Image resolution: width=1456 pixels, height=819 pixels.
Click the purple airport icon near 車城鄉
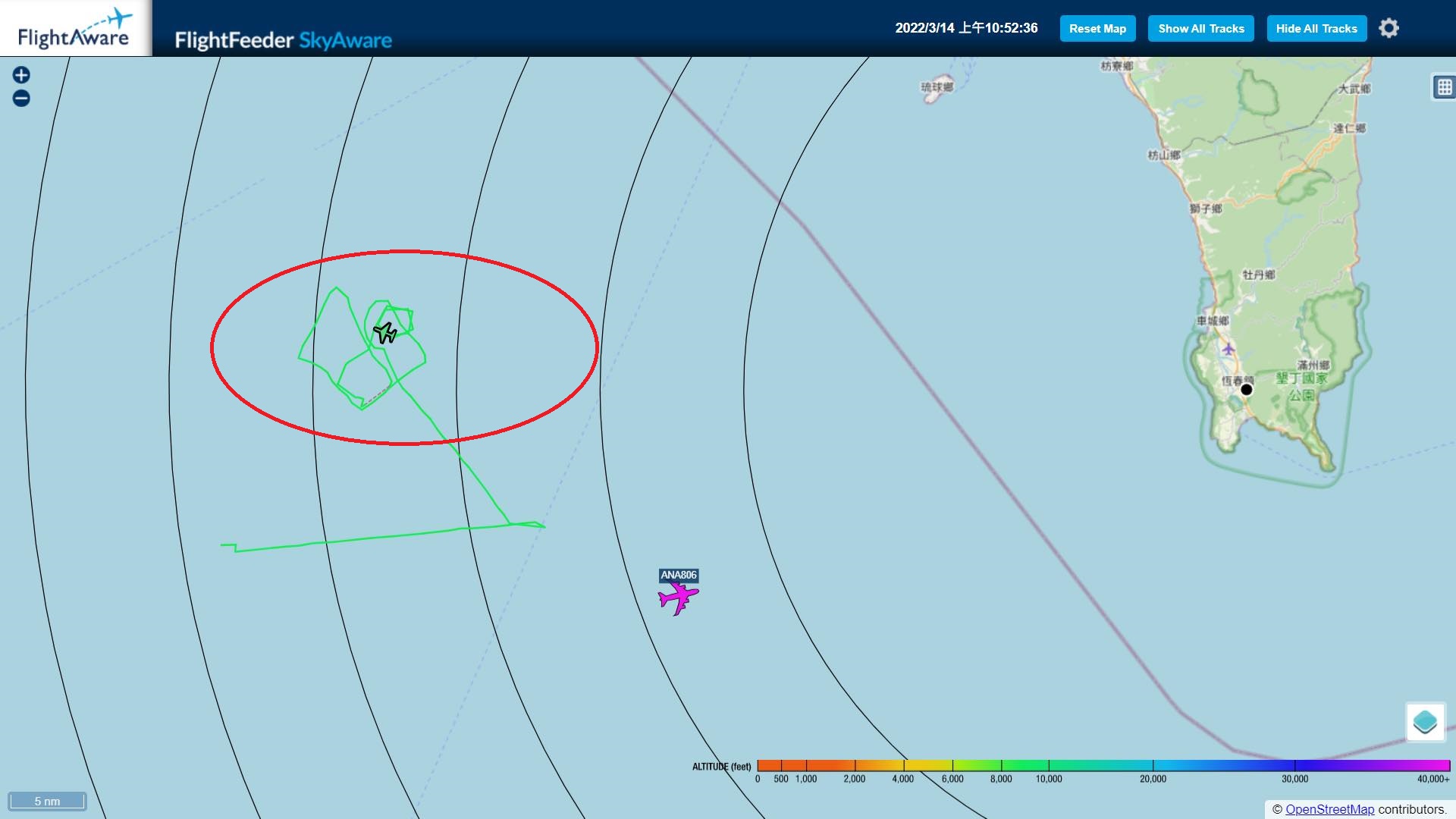[x=1228, y=349]
